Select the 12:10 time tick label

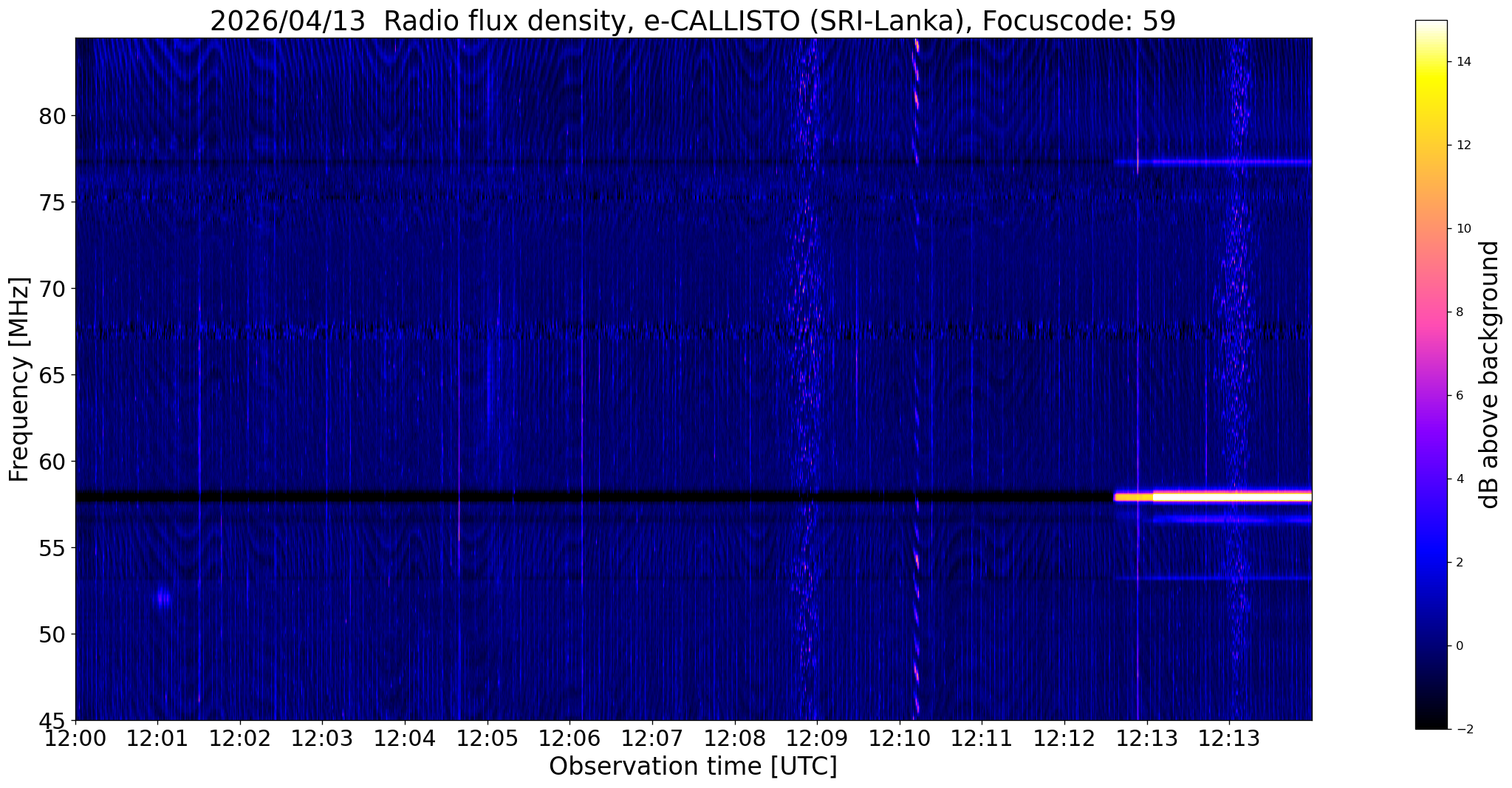click(x=900, y=737)
